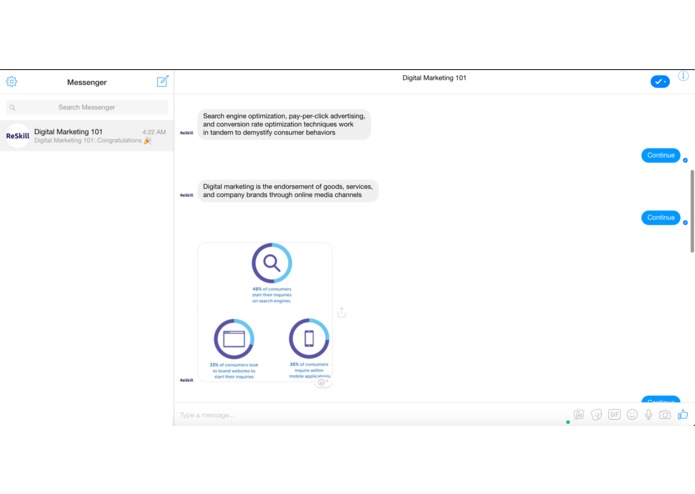Screen dimensions: 695x494
Task: Open the consumer statistics infographic image
Action: coord(265,311)
